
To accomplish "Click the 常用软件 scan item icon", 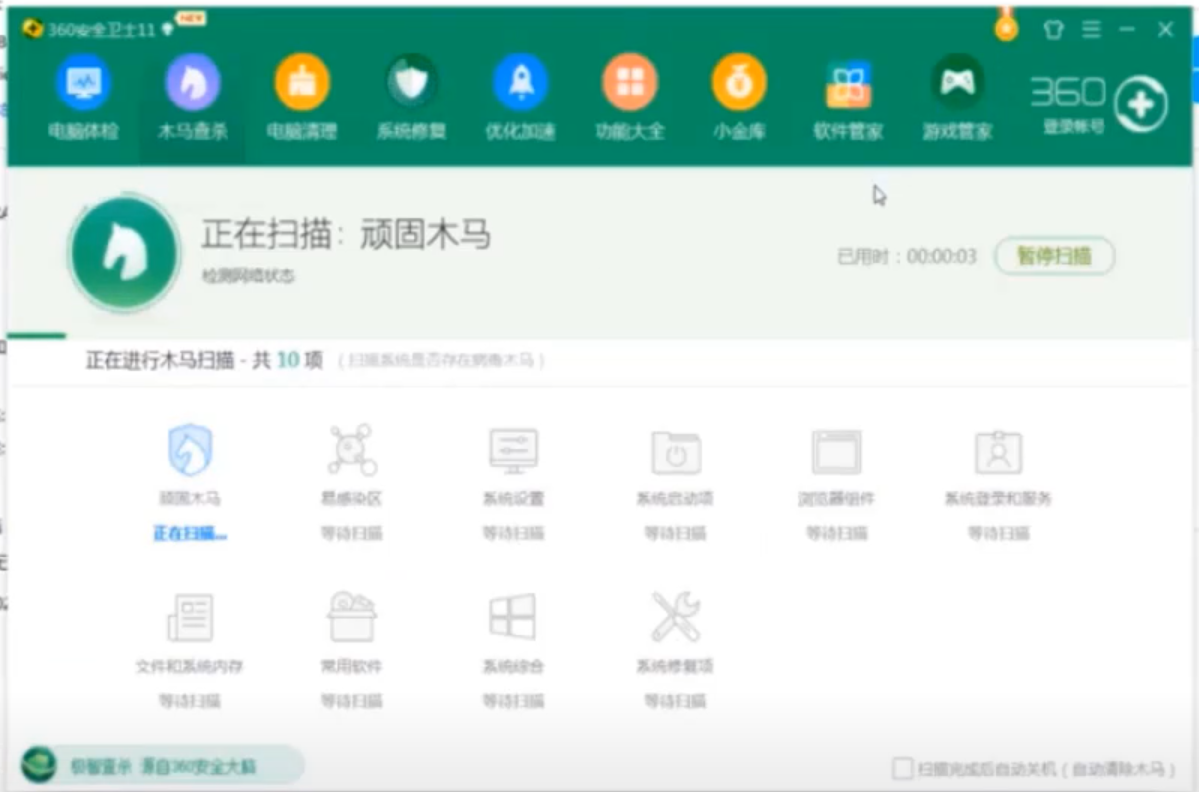I will [x=352, y=616].
